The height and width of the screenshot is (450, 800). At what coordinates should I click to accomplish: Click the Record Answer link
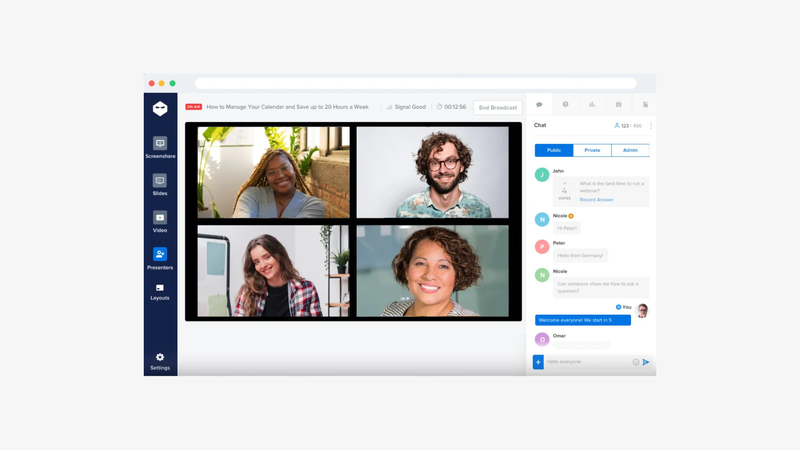click(x=596, y=199)
